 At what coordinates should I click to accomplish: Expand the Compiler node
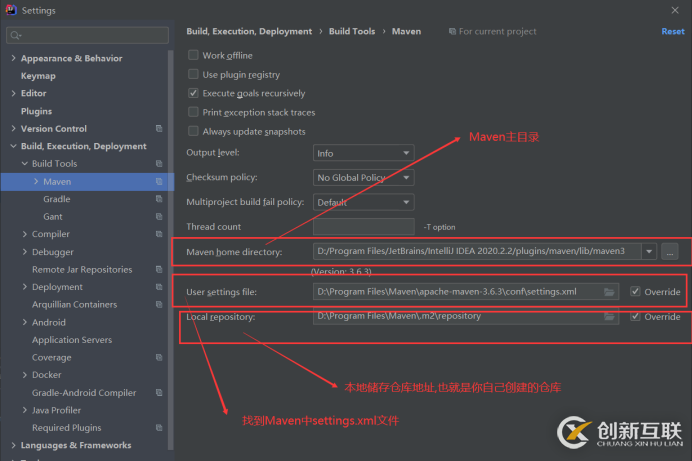pos(25,234)
